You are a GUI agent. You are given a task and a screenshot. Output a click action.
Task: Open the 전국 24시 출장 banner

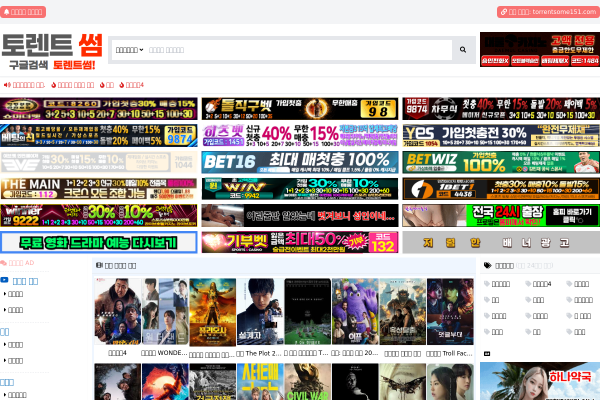pyautogui.click(x=501, y=216)
